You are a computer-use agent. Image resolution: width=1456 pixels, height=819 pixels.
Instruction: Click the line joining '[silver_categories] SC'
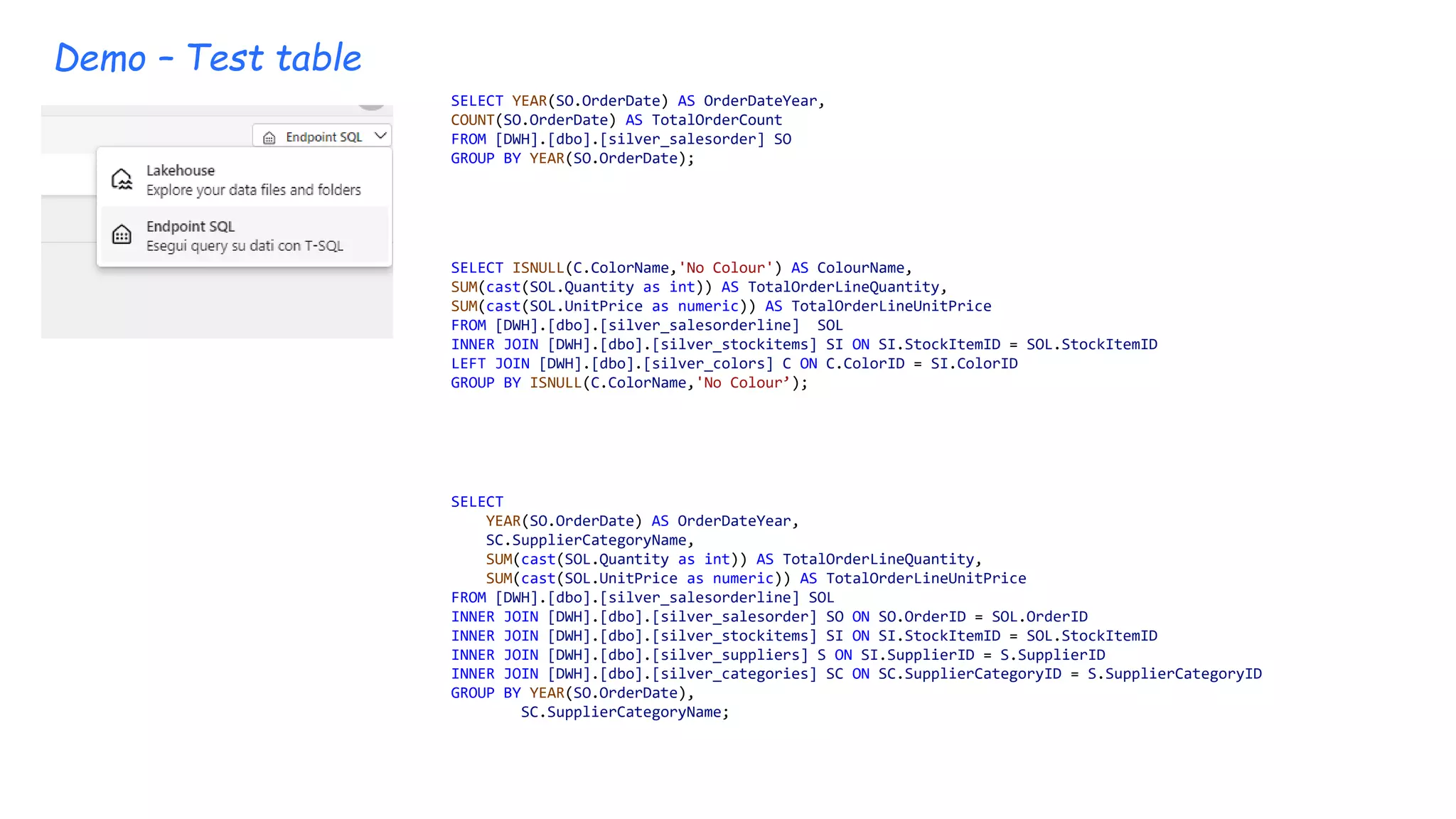(x=857, y=674)
